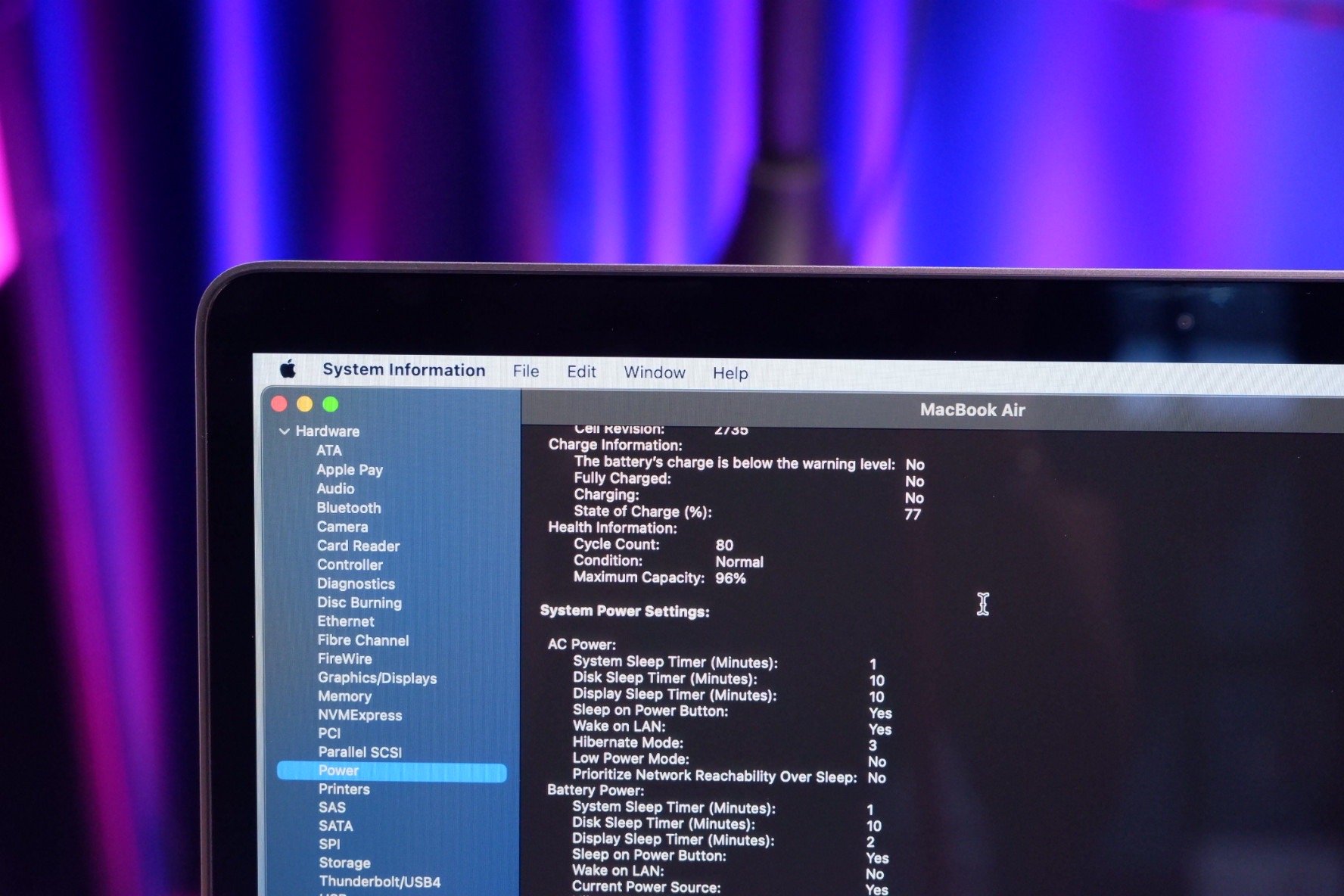Select SATA in the sidebar
This screenshot has height=896, width=1344.
pos(336,826)
